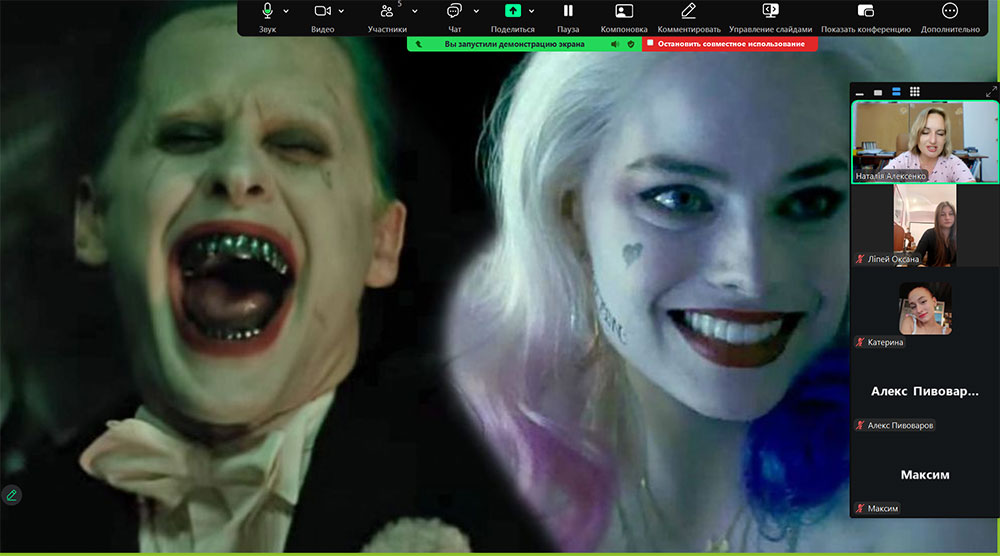The width and height of the screenshot is (1000, 556).
Task: Start annotating with Комментировать pencil
Action: pos(689,17)
